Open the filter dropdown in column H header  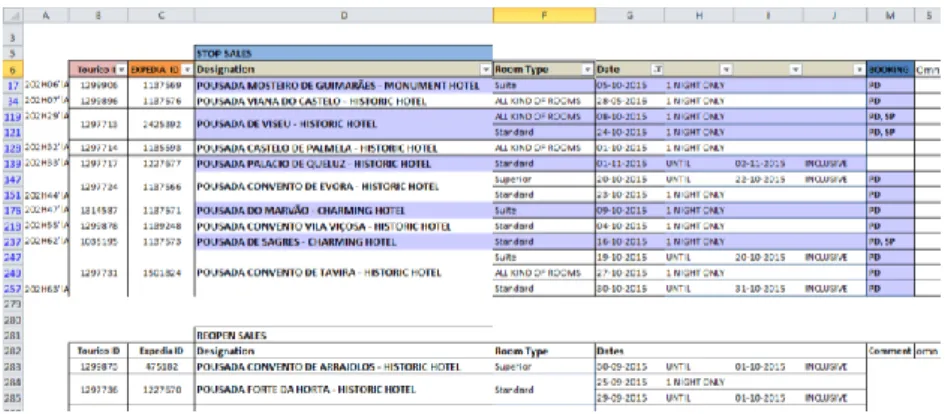pos(726,70)
